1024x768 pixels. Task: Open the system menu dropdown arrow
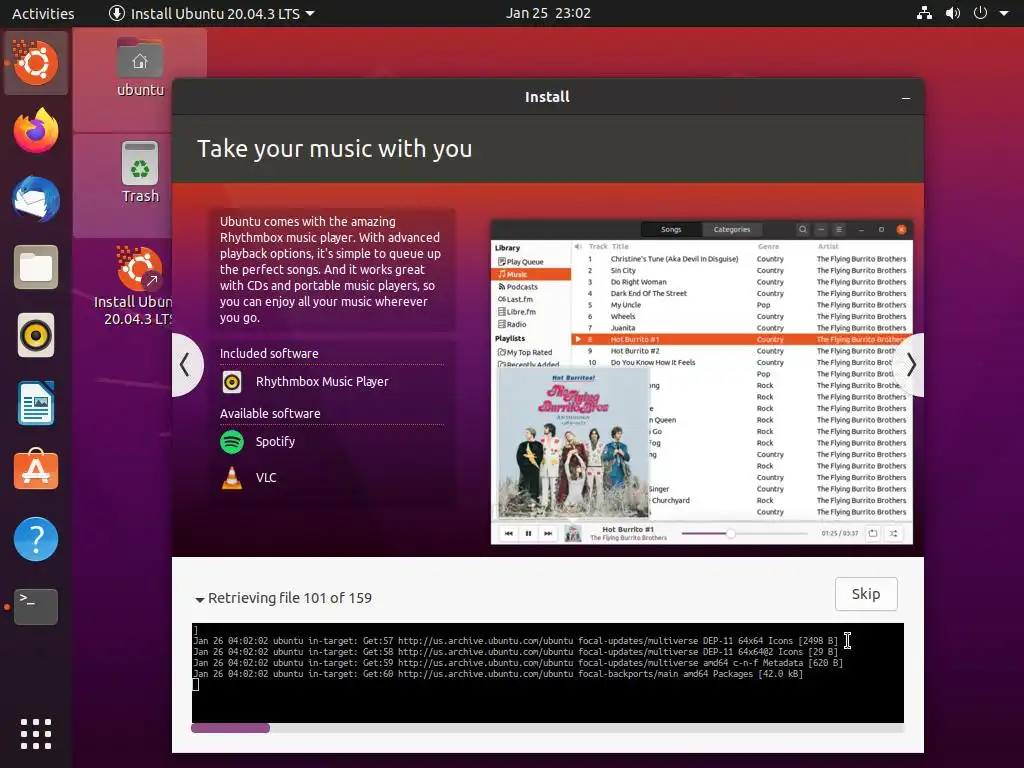[x=1004, y=13]
